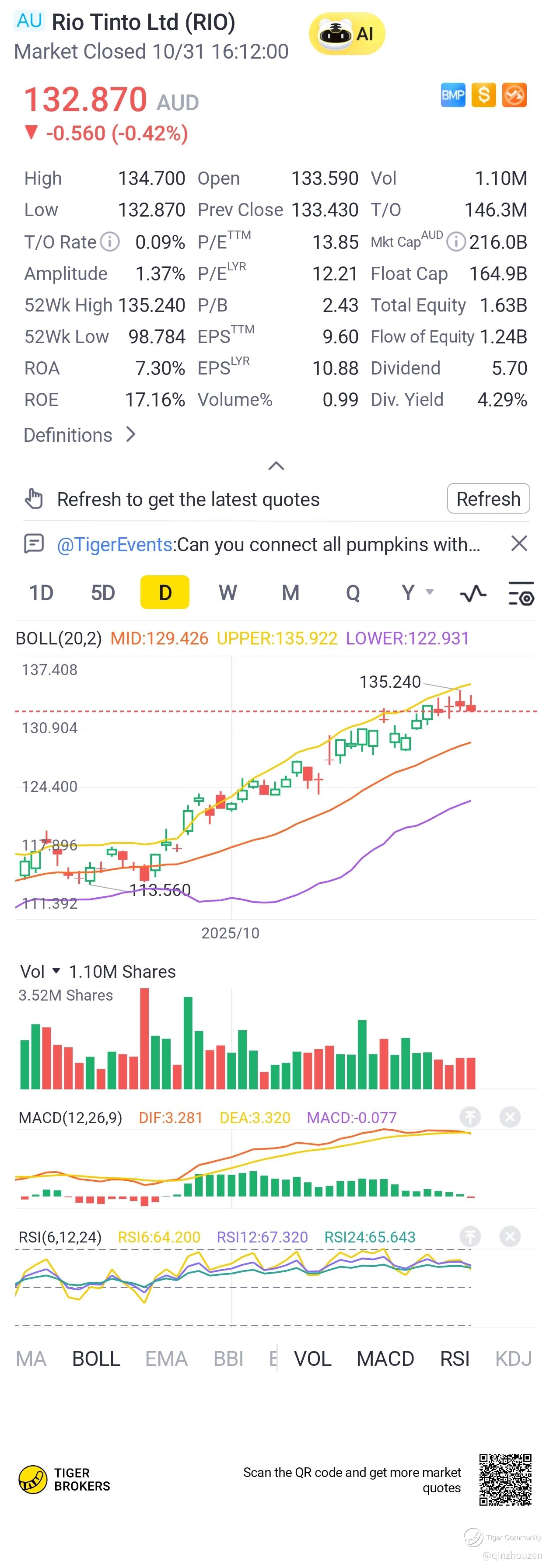This screenshot has width=553, height=1568.
Task: Tap the 2025/10 date axis label
Action: point(230,932)
